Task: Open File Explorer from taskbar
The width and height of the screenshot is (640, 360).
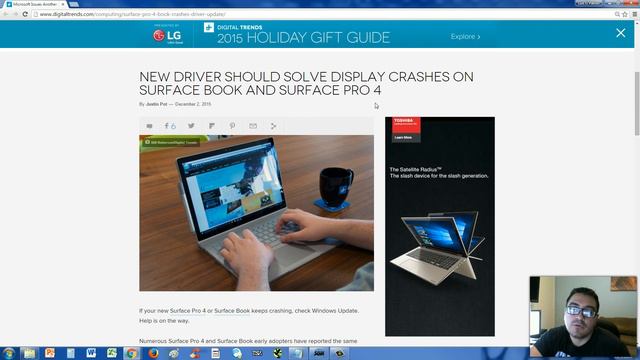Action: (29, 353)
